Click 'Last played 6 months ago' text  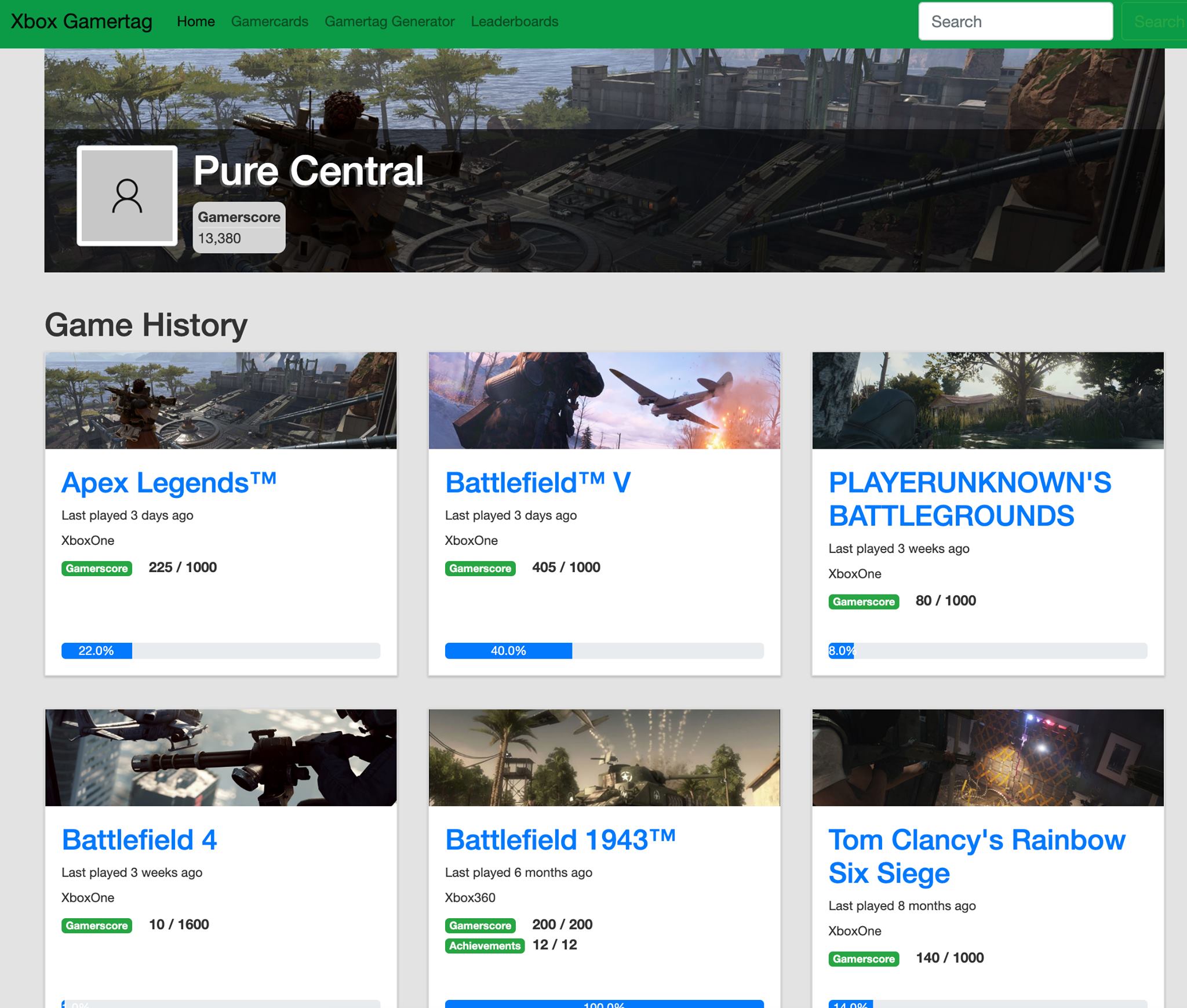pyautogui.click(x=519, y=873)
